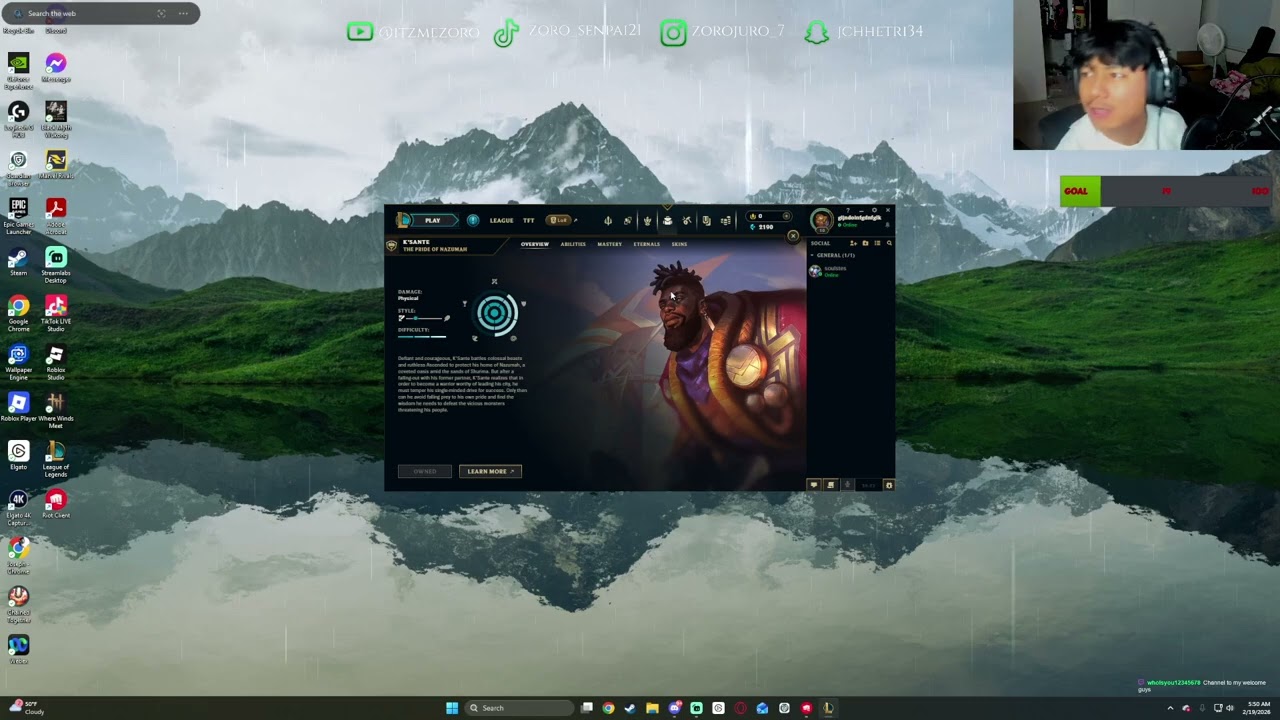
Task: Switch to the TFT tab
Action: (528, 220)
